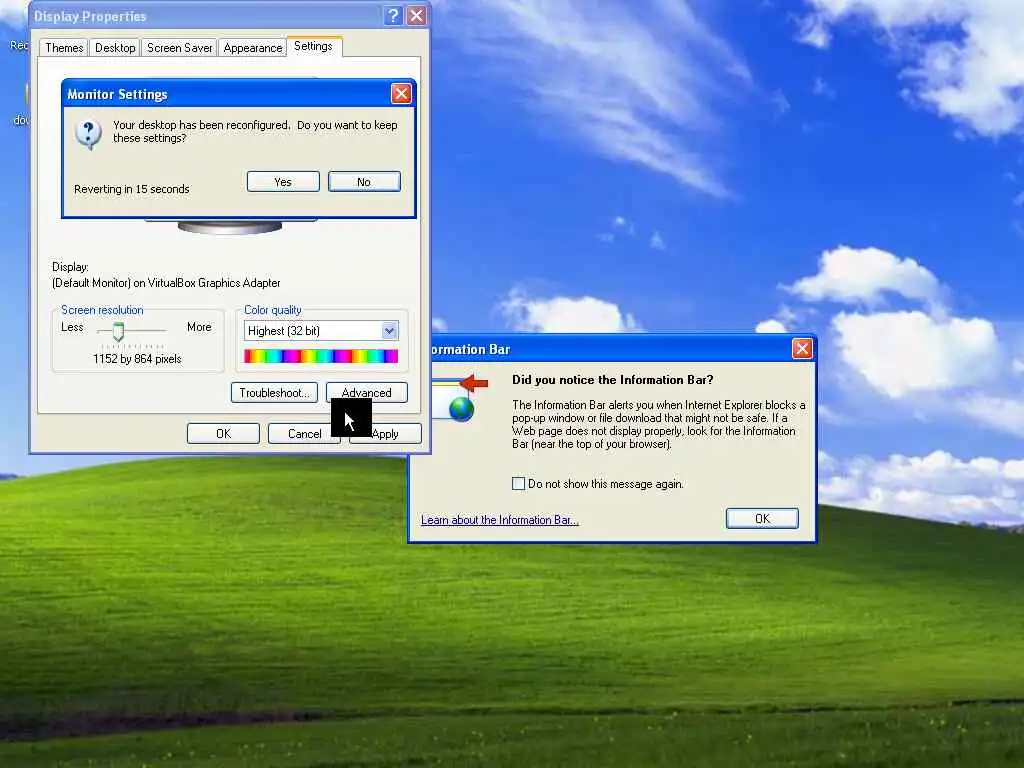Close the Information Bar dialog
Image resolution: width=1024 pixels, height=768 pixels.
tap(802, 349)
